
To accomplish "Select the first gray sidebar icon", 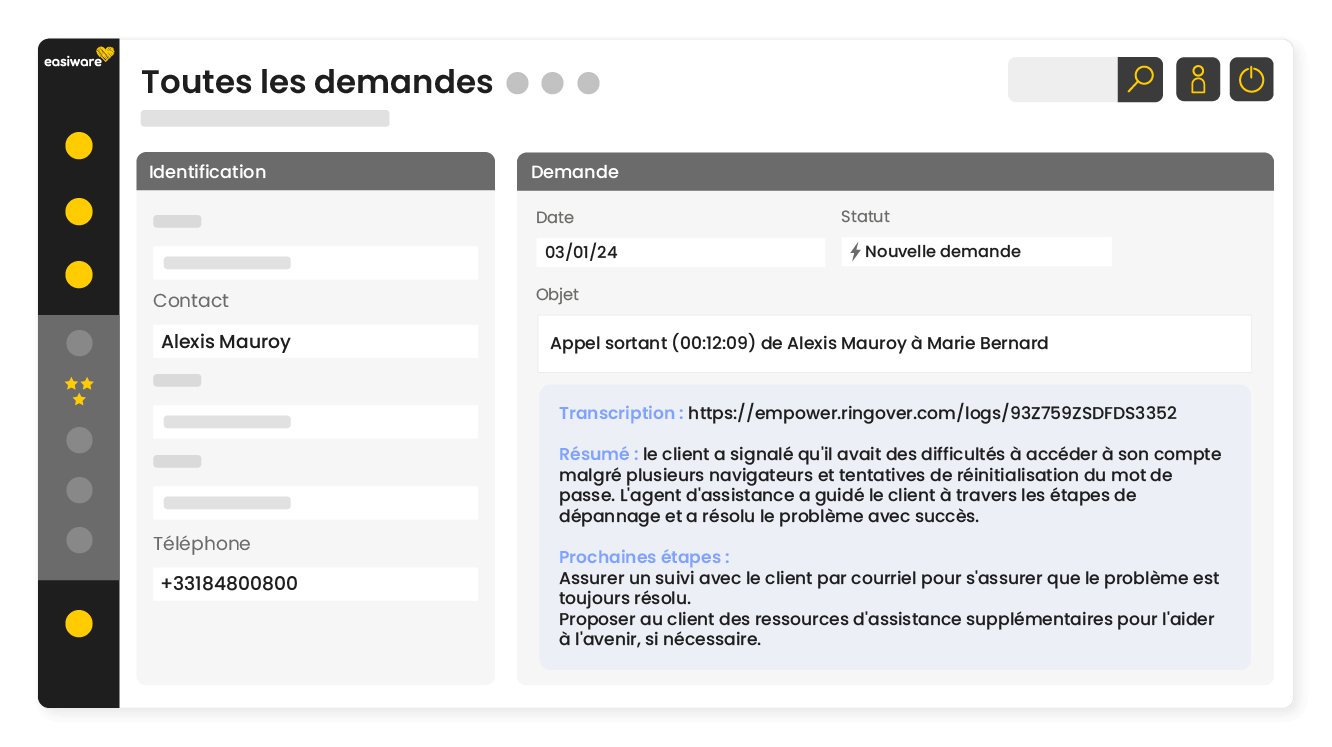I will (78, 342).
